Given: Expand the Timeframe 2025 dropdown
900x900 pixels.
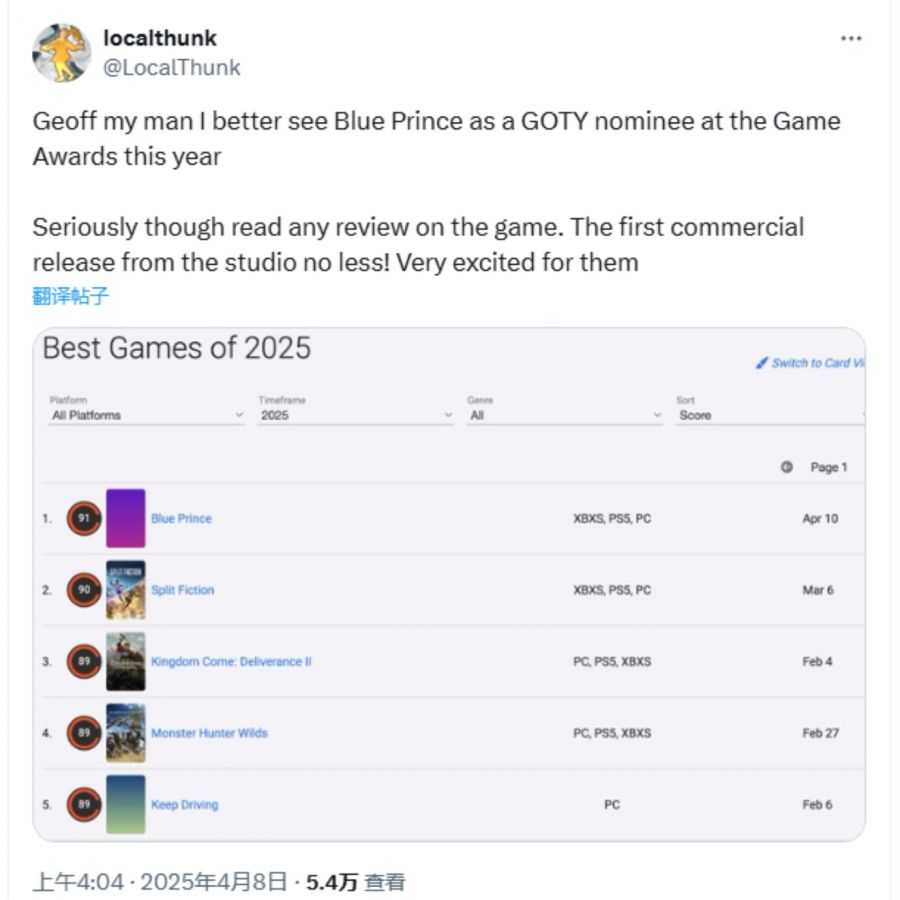Looking at the screenshot, I should [355, 415].
